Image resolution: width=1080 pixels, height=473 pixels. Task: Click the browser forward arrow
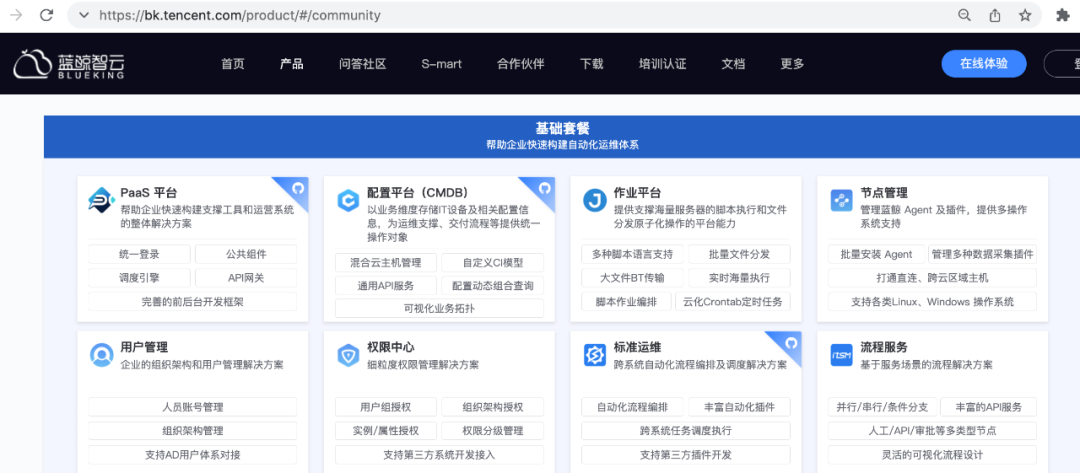pos(16,15)
